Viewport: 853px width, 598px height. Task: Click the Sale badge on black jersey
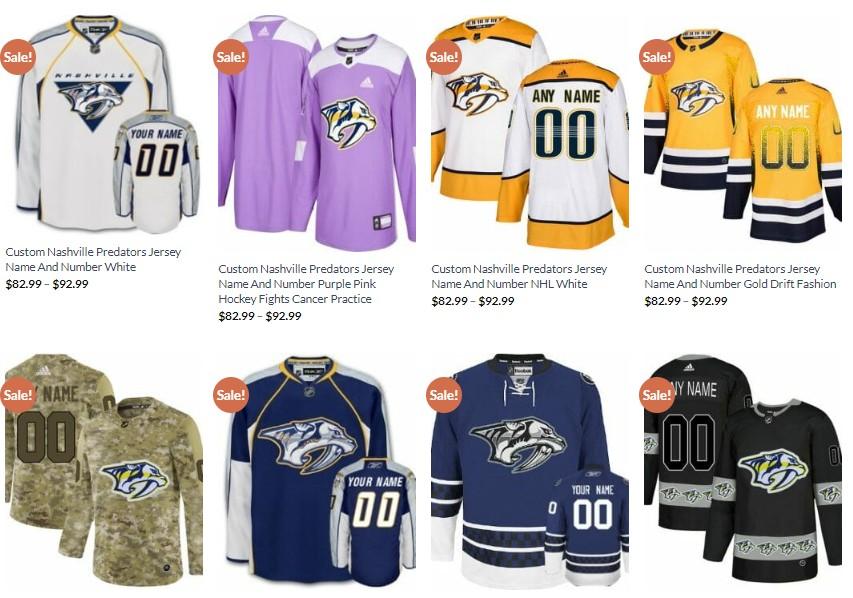click(657, 394)
